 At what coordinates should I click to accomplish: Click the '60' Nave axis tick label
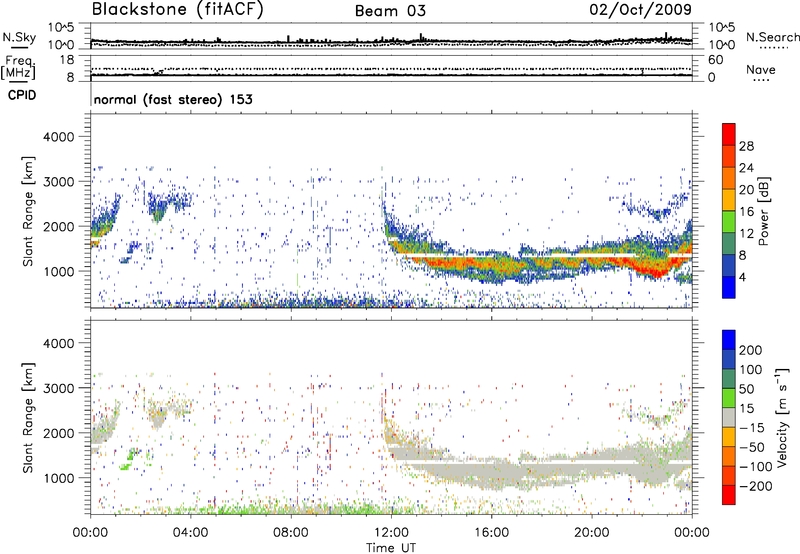[x=715, y=60]
